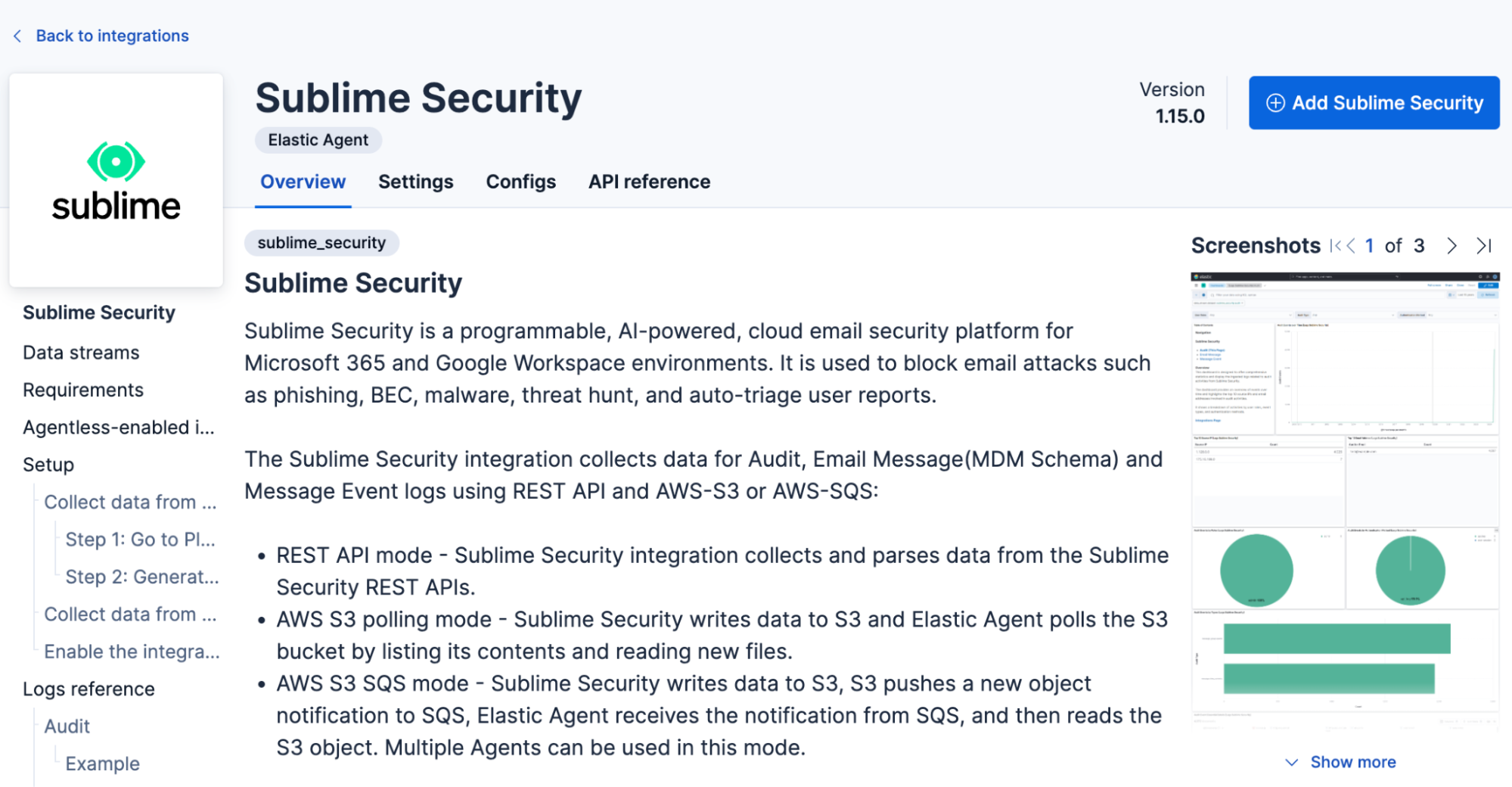Open the Configs tab

pos(520,182)
